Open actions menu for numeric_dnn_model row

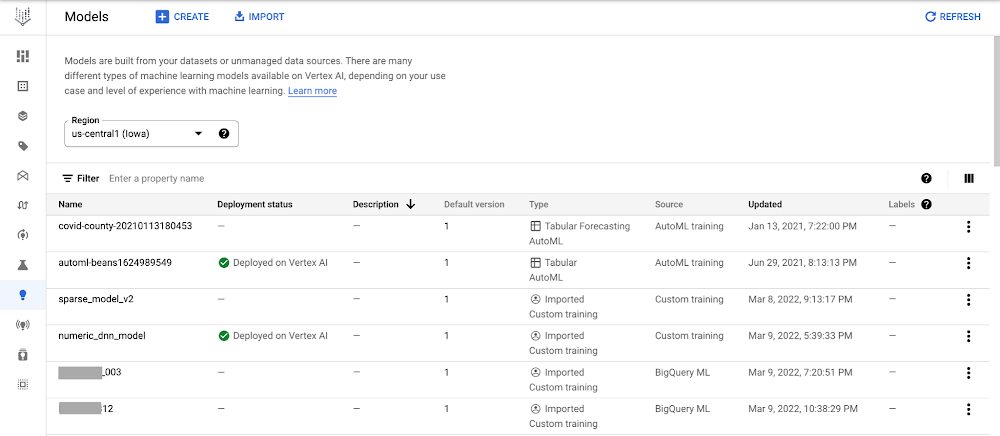click(968, 336)
